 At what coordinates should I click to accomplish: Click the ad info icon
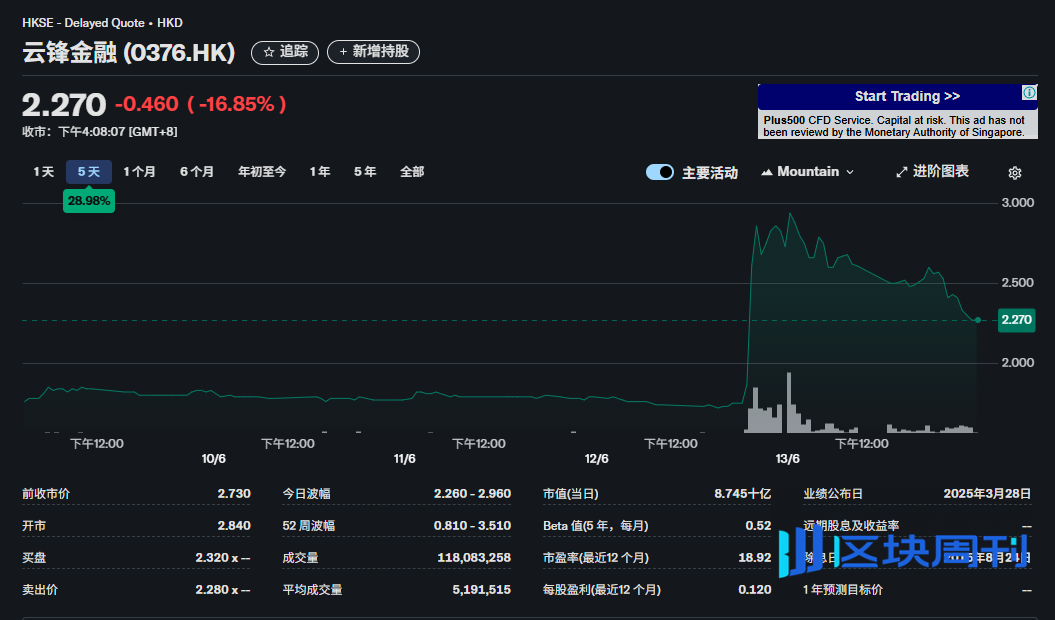pyautogui.click(x=1029, y=92)
